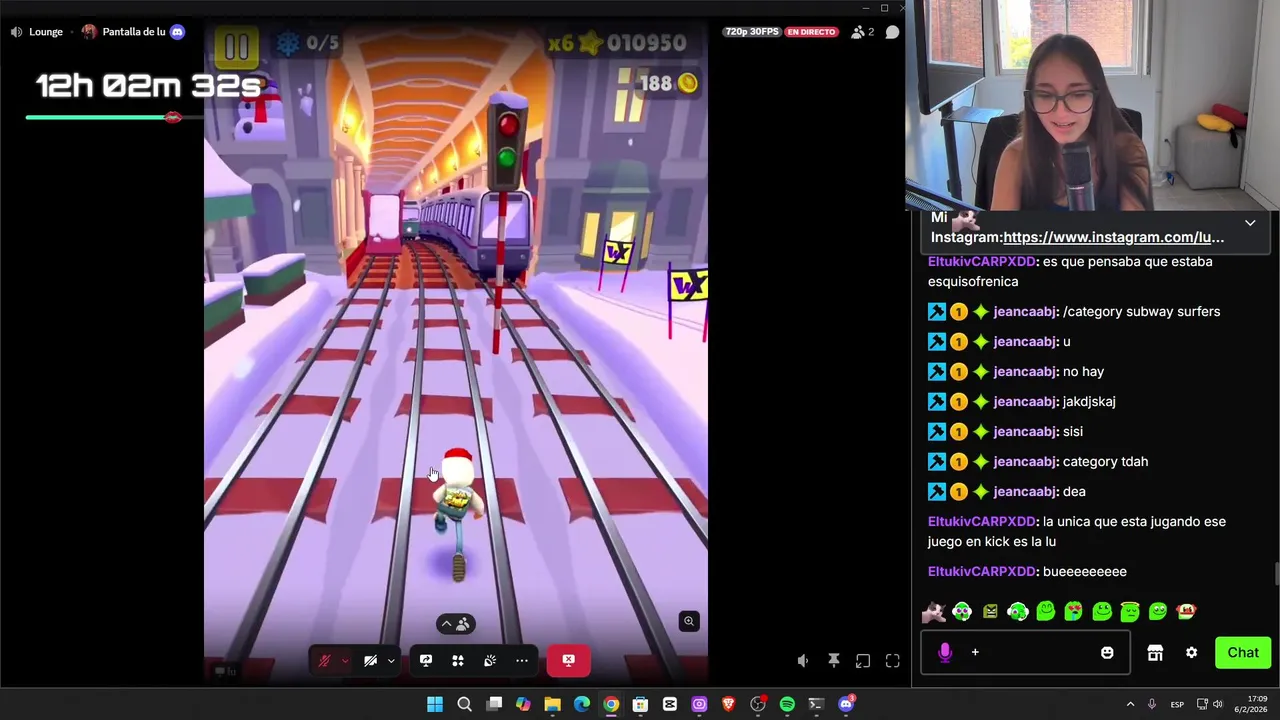
Task: Pop out the stream window
Action: tap(863, 661)
